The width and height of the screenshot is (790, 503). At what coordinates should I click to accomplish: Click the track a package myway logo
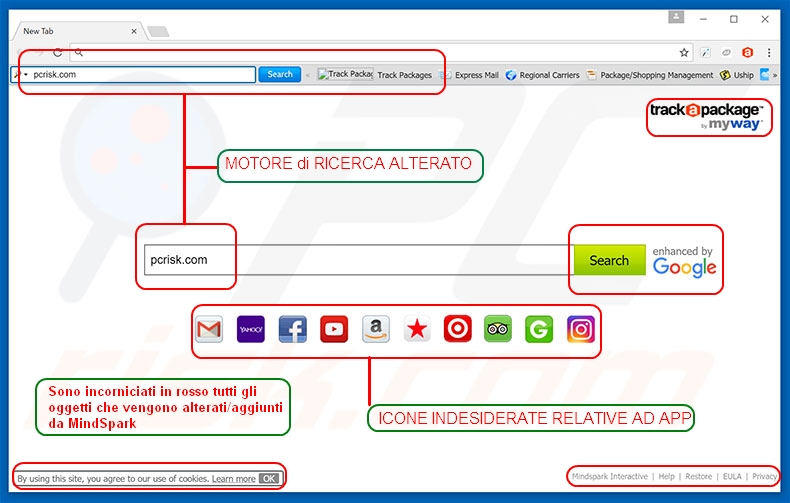pyautogui.click(x=706, y=116)
